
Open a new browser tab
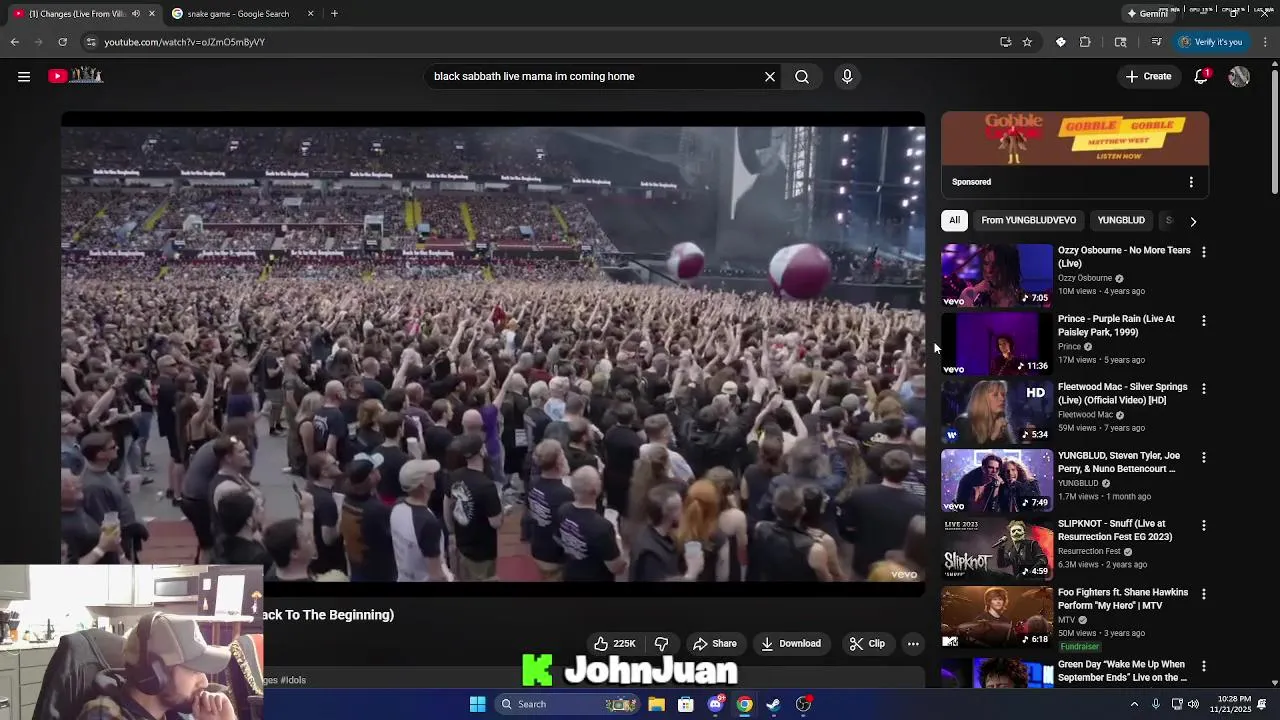point(334,14)
